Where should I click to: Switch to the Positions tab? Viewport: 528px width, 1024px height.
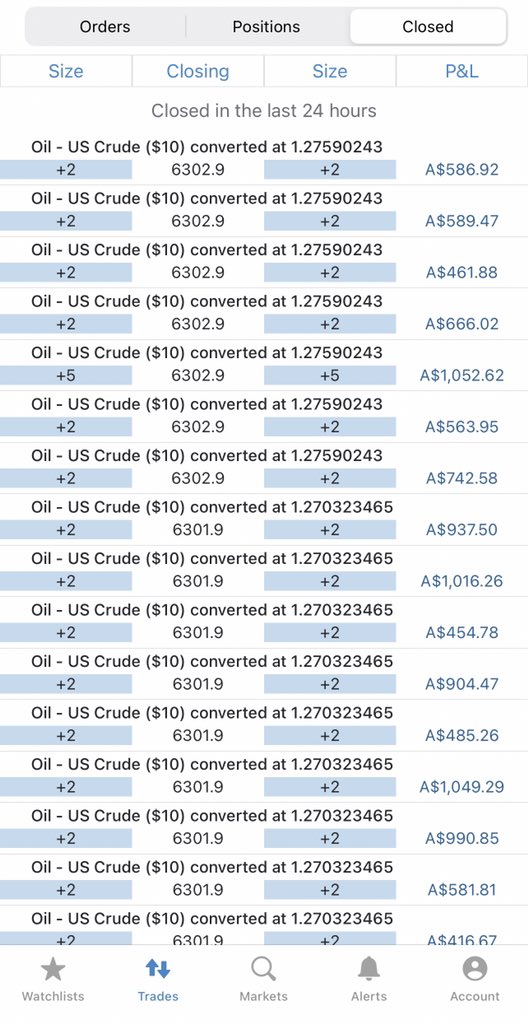tap(267, 27)
